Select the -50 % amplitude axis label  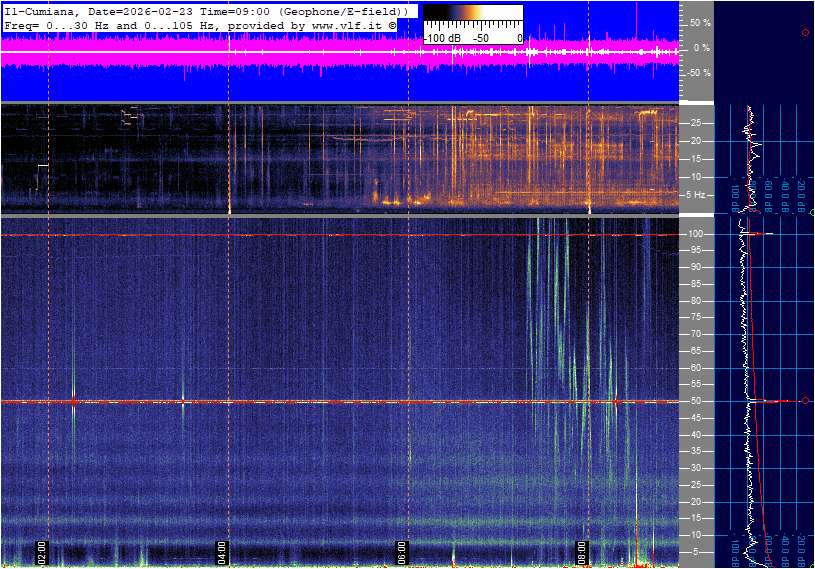coord(699,73)
